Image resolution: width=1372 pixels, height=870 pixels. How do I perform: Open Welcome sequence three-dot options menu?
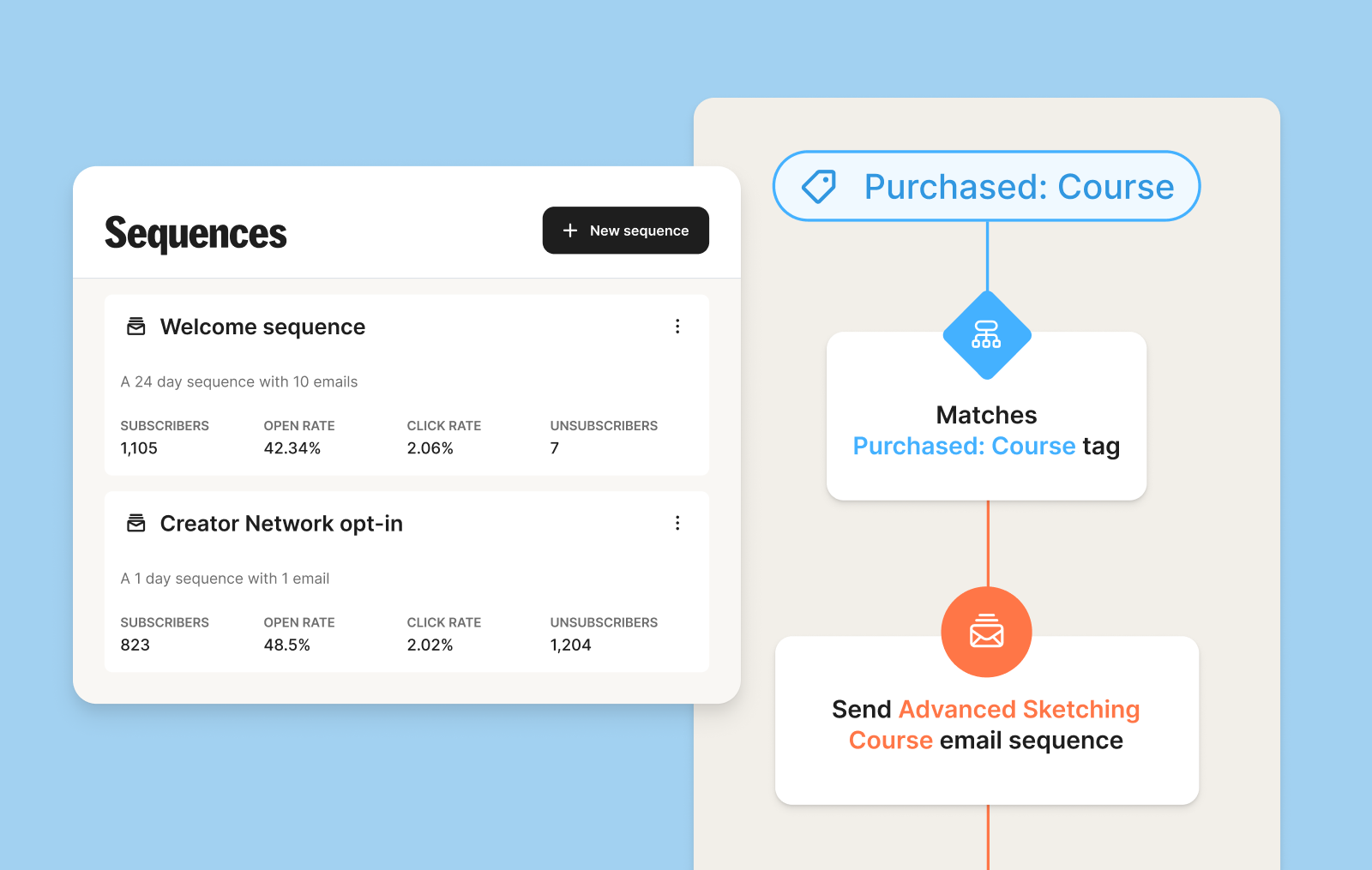pos(677,327)
